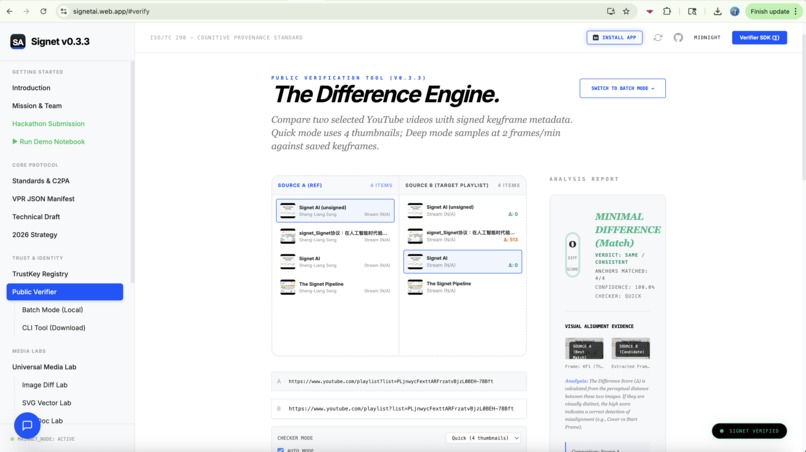Click the diff score 0 indicator
This screenshot has width=806, height=452.
(x=572, y=255)
